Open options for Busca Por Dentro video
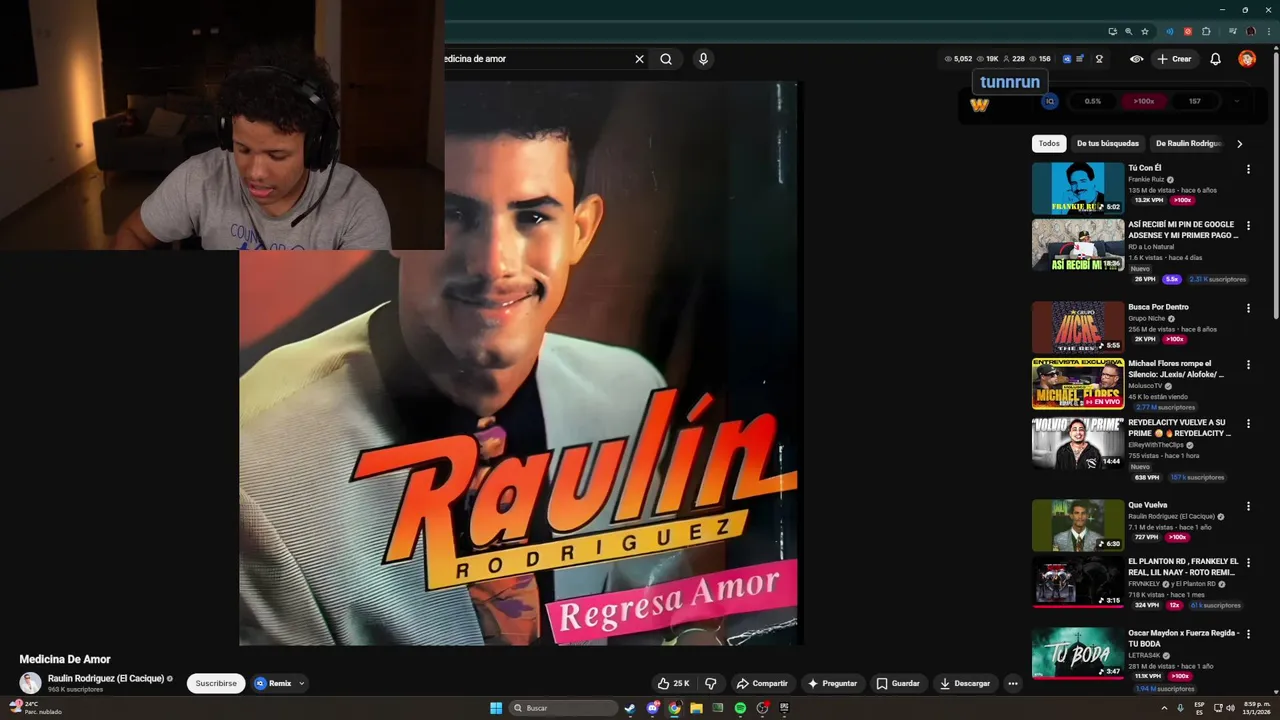1280x720 pixels. (x=1248, y=308)
